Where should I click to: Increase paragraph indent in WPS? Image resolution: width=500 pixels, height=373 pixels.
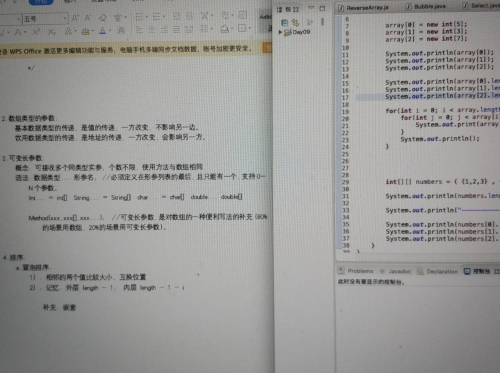point(189,16)
